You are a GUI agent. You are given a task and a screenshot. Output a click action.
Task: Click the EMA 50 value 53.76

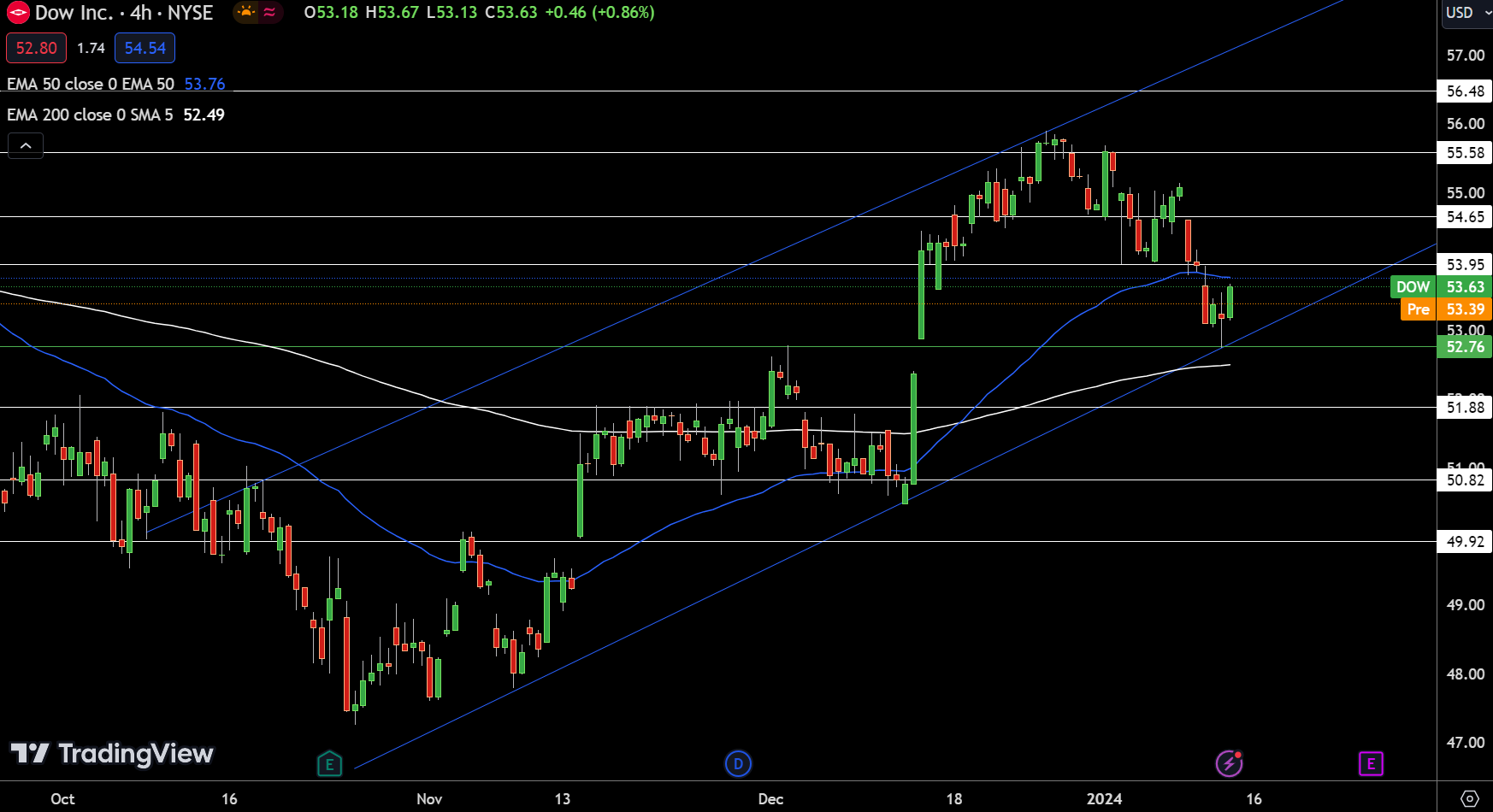[205, 84]
